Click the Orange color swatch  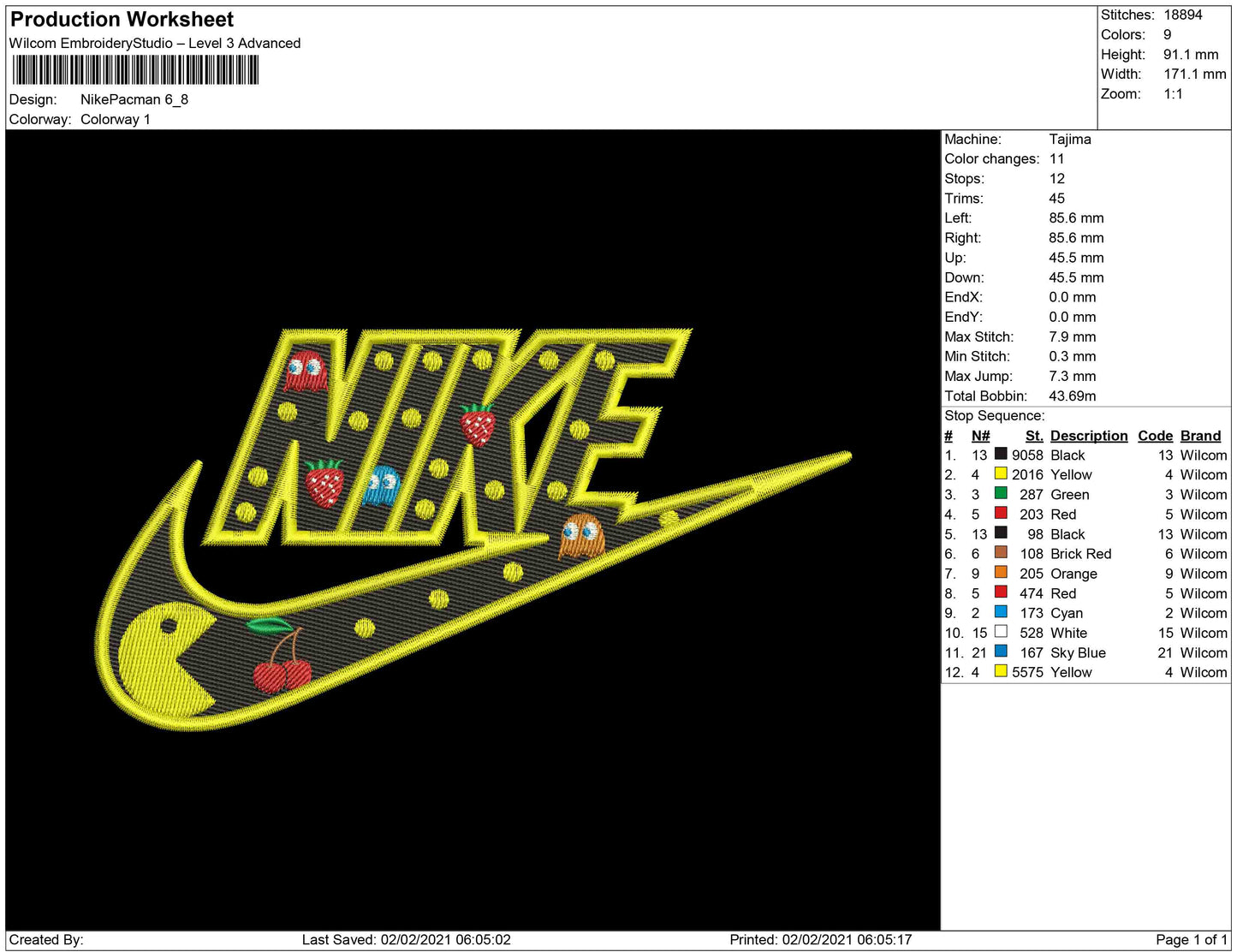(1001, 572)
